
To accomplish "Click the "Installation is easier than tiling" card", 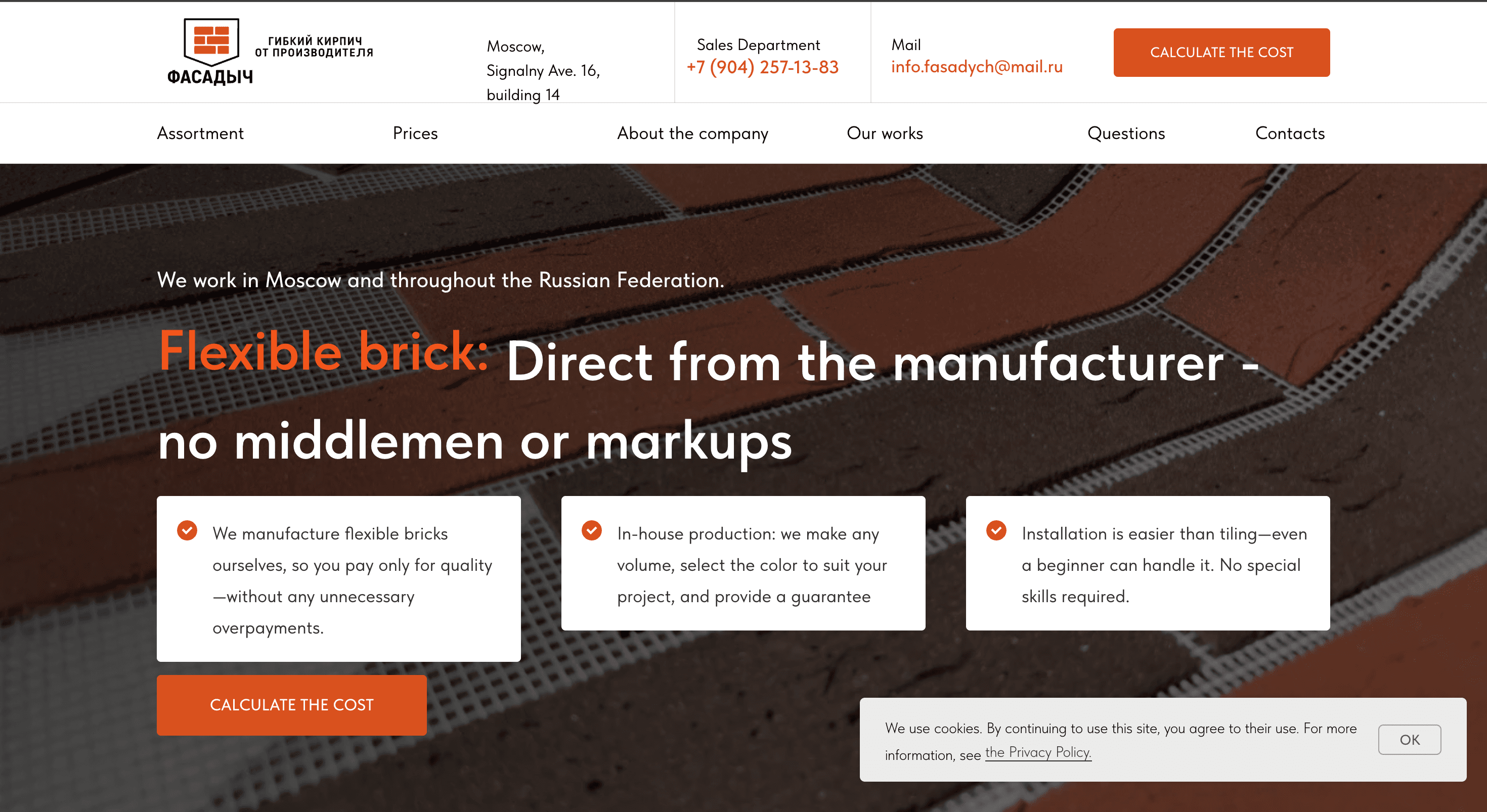I will click(x=1148, y=563).
